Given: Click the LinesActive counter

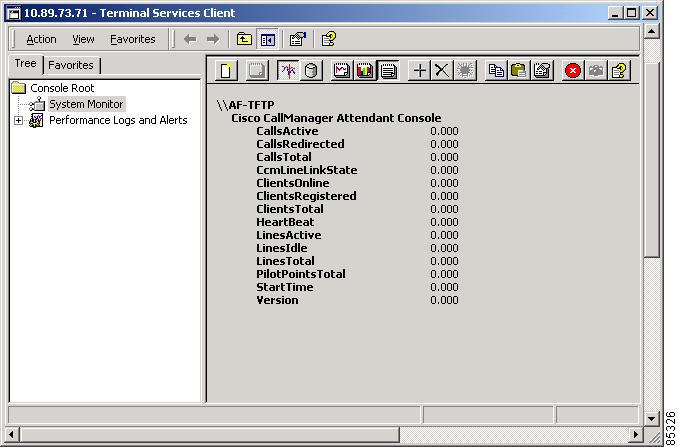Looking at the screenshot, I should tap(289, 235).
